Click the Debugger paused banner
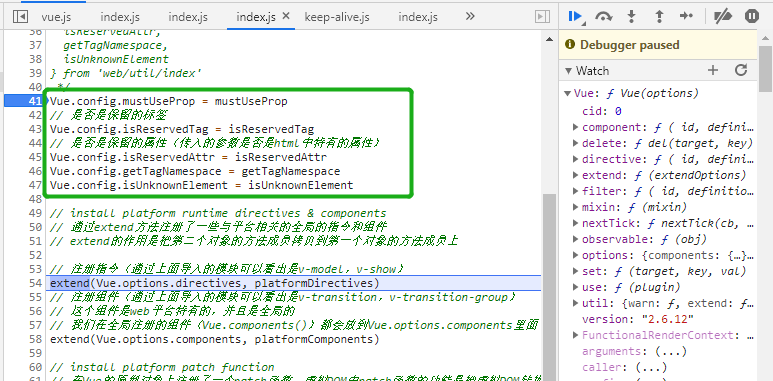773x381 pixels. pyautogui.click(x=658, y=45)
